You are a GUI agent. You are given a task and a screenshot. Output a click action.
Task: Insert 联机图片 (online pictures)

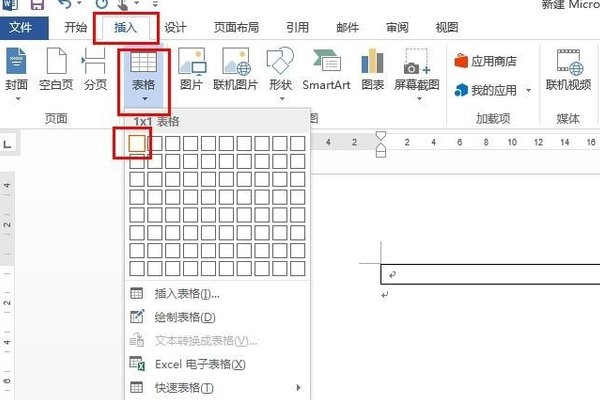[x=236, y=69]
